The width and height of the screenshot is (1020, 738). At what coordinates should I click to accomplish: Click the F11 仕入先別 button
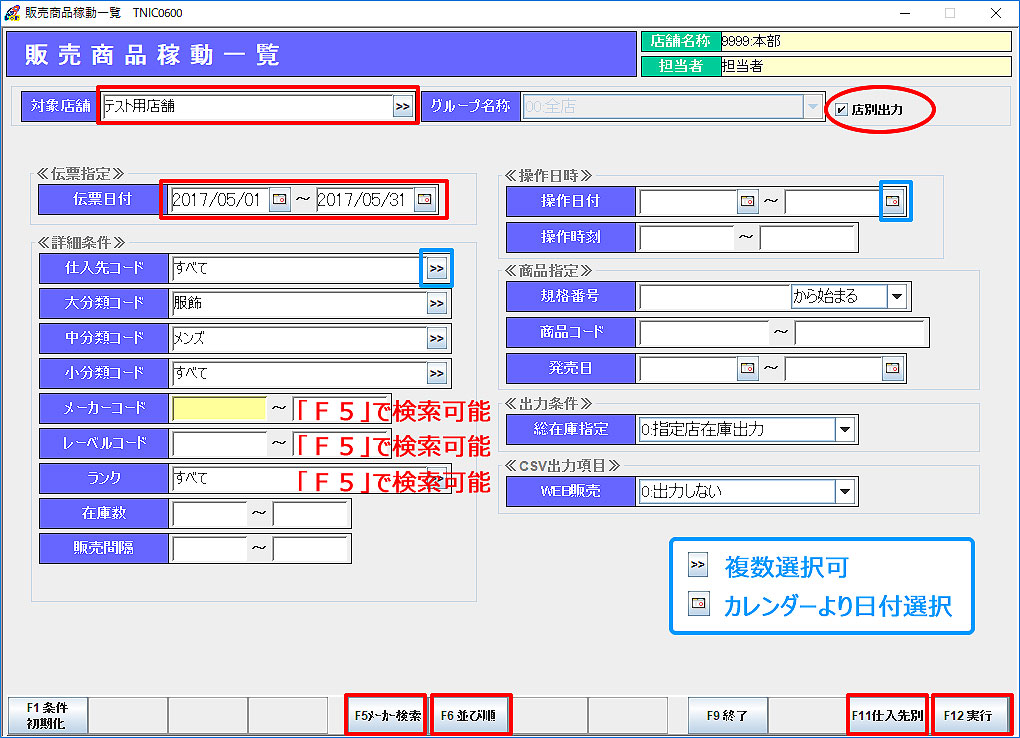click(887, 715)
